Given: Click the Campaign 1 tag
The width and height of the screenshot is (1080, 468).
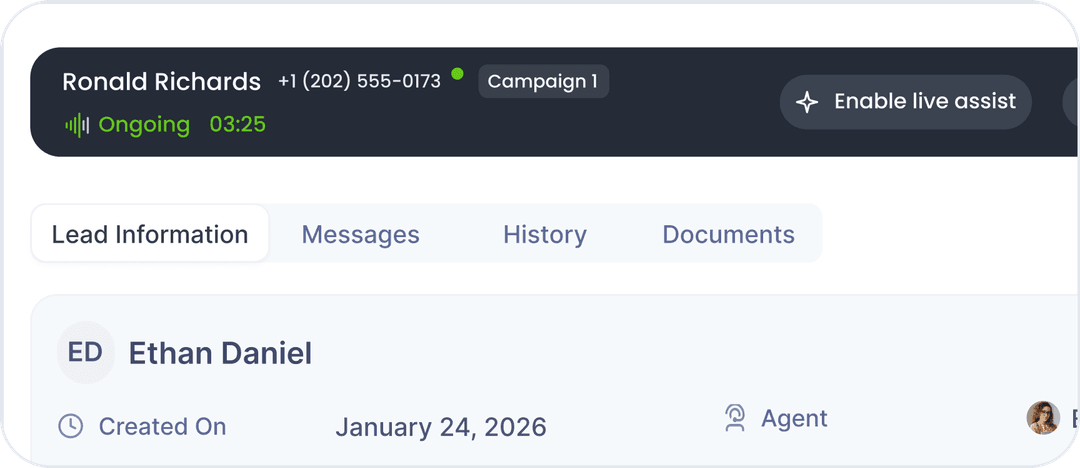Looking at the screenshot, I should pyautogui.click(x=543, y=81).
